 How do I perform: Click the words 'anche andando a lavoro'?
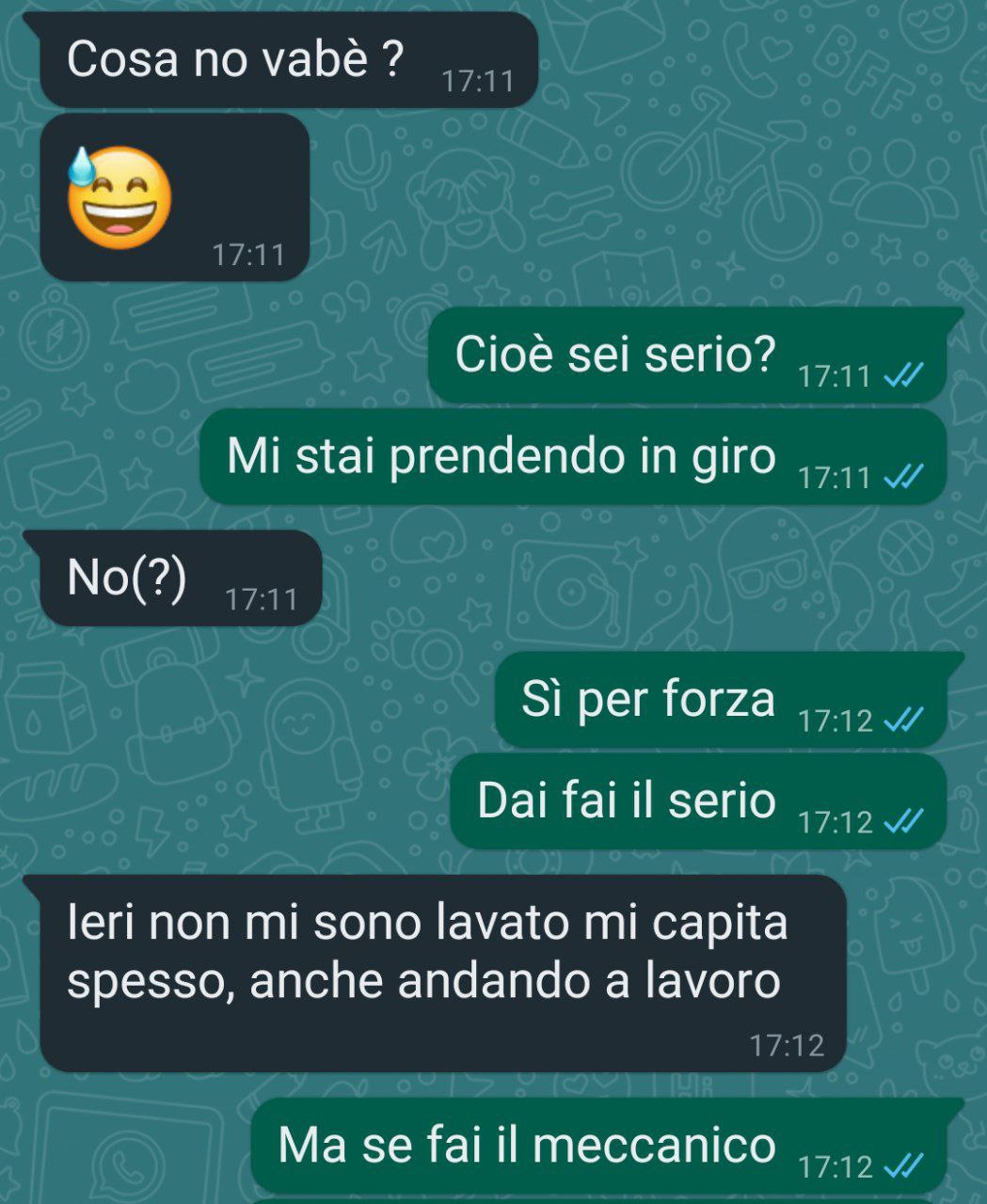coord(516,980)
